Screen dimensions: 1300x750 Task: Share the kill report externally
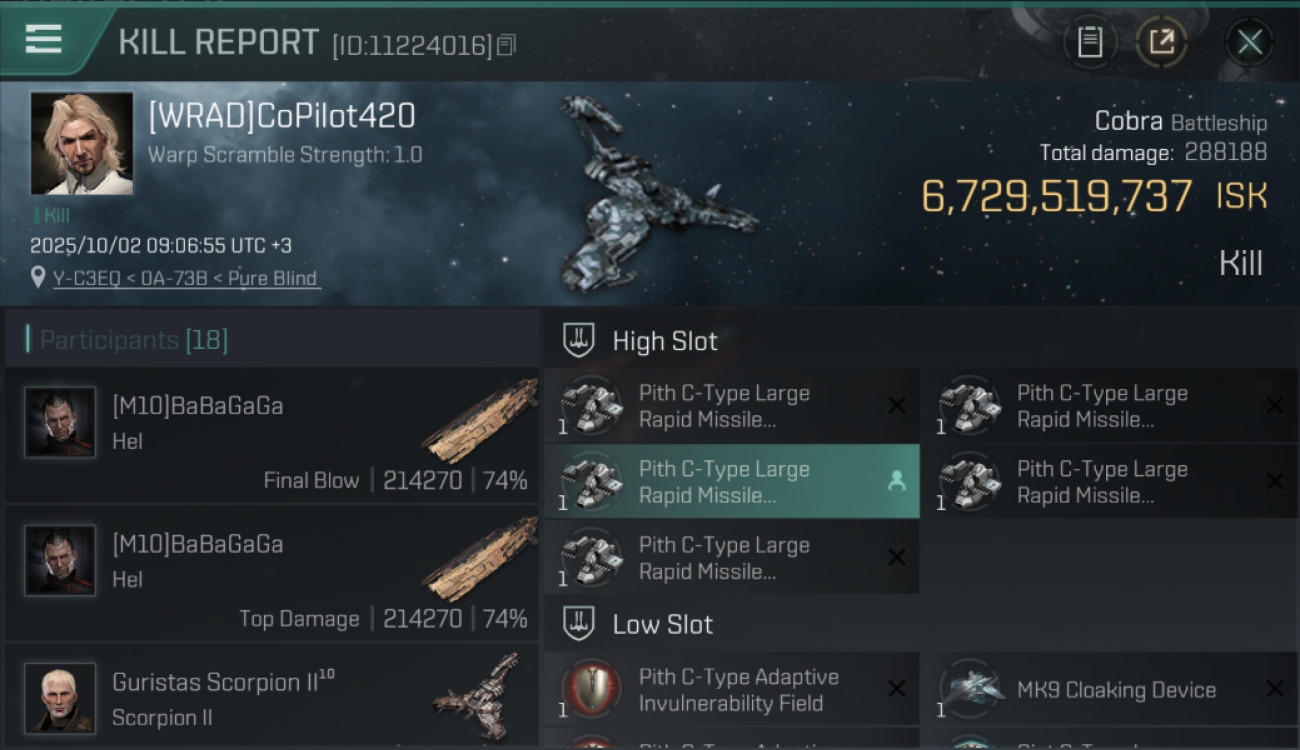click(x=1161, y=42)
